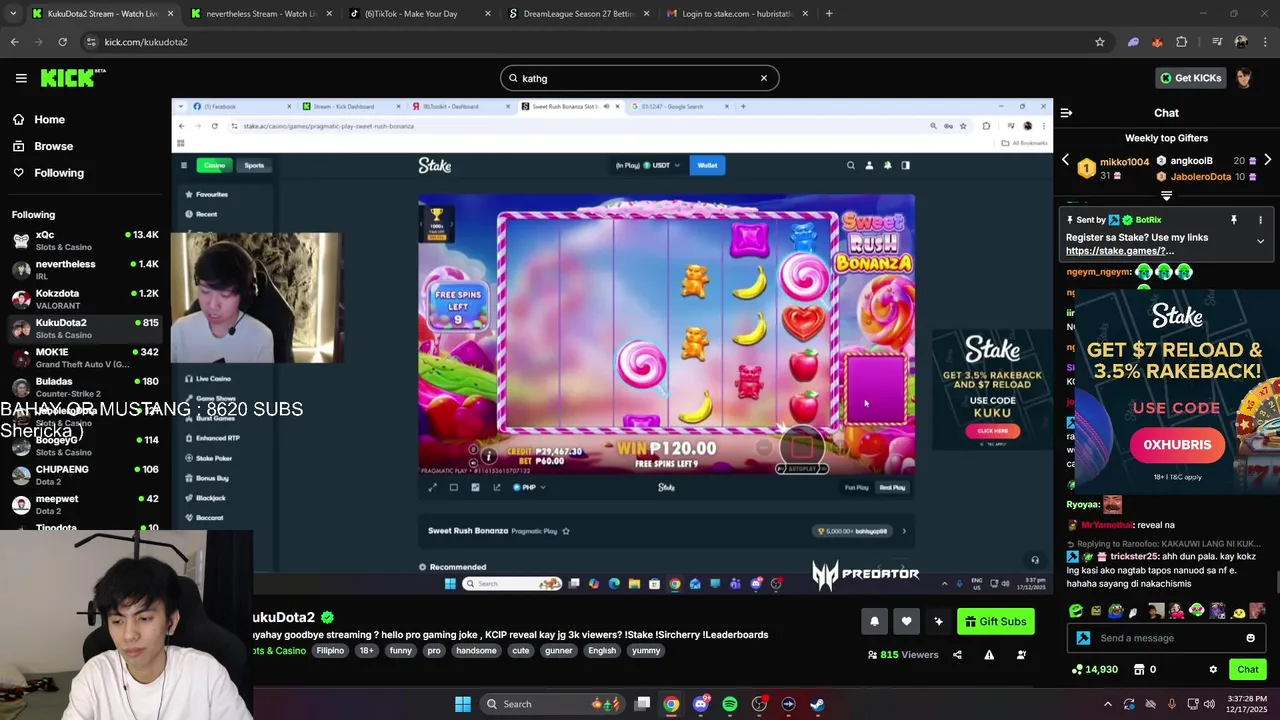Click the kick.com/kukudota2 address bar
1280x720 pixels.
(x=595, y=42)
